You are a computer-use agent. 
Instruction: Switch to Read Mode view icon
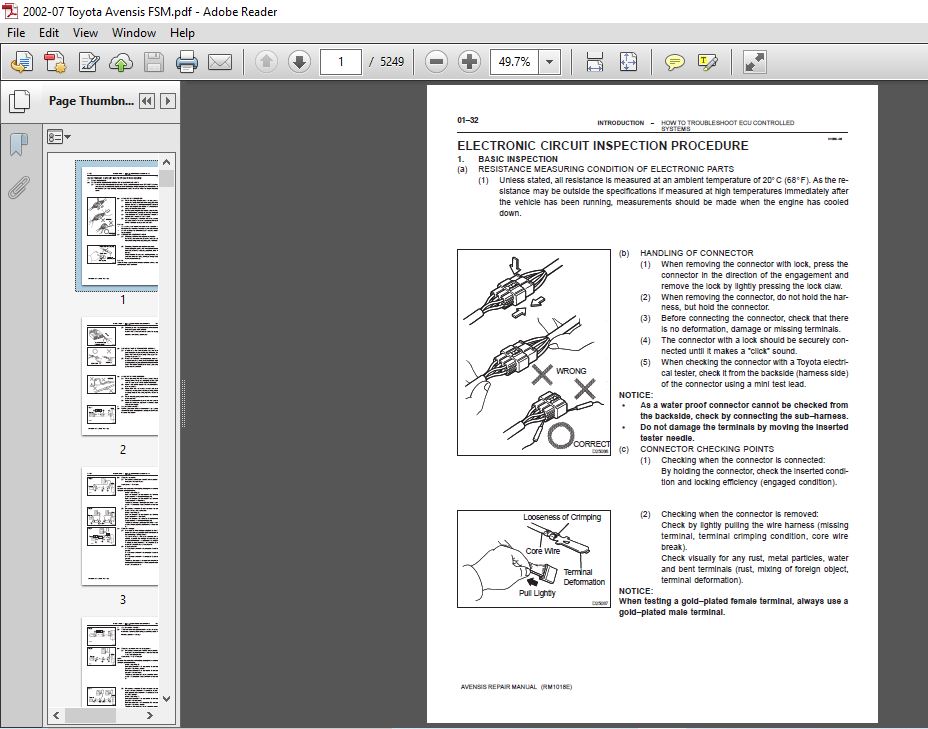click(755, 62)
